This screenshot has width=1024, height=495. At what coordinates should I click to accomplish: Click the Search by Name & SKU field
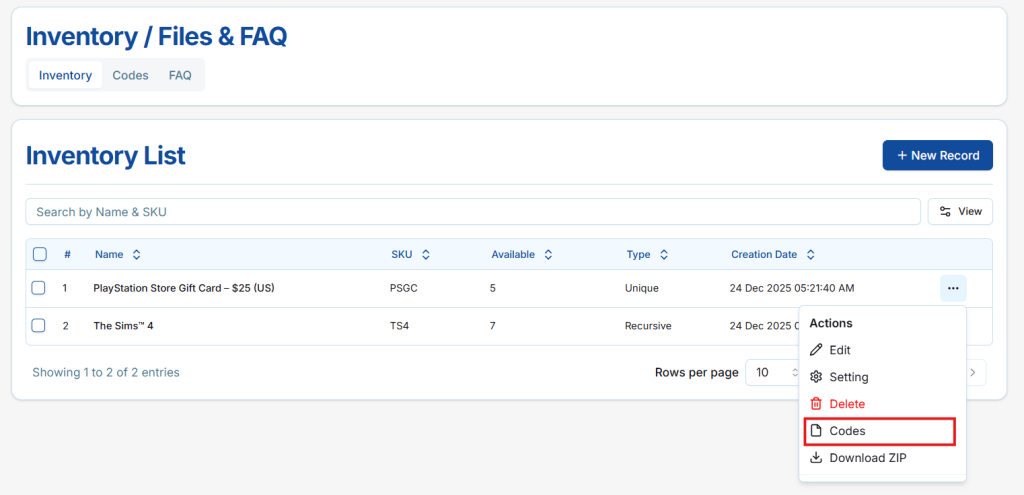point(472,212)
